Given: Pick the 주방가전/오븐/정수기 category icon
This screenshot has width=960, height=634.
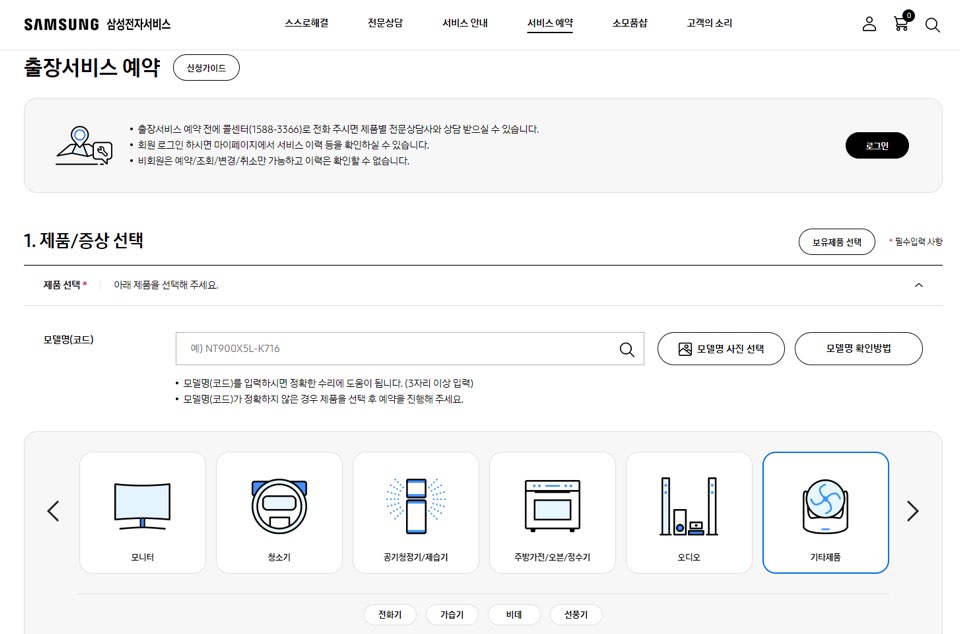Looking at the screenshot, I should pyautogui.click(x=551, y=511).
